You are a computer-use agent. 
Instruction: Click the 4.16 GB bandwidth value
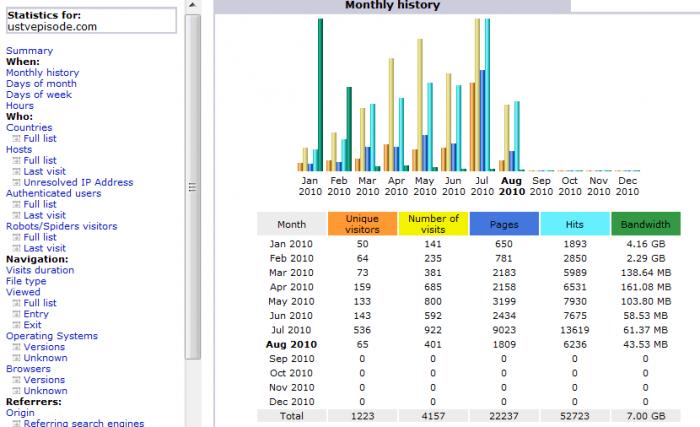pos(646,244)
